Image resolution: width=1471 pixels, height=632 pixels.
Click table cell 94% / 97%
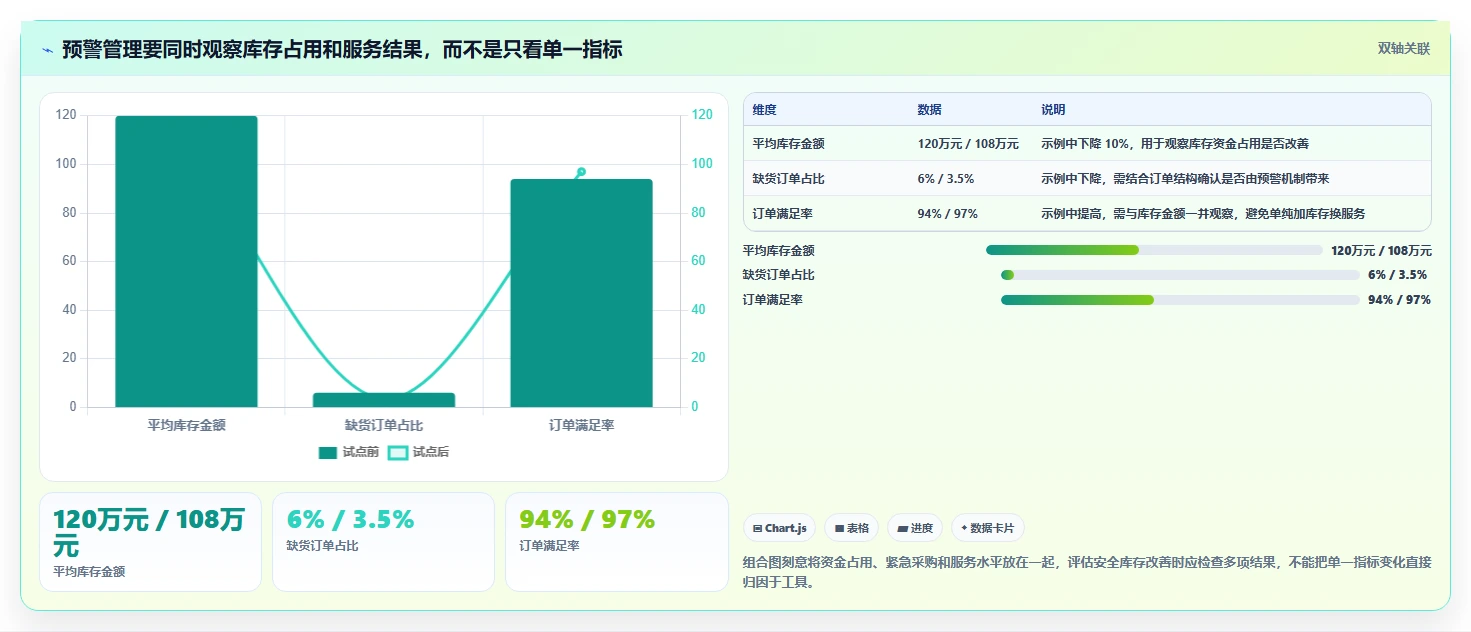pos(948,214)
